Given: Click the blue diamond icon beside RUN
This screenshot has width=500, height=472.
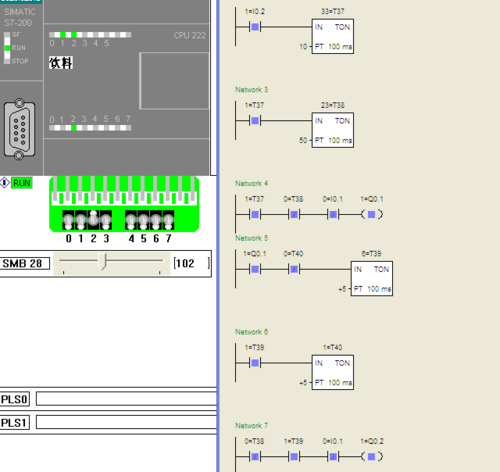Looking at the screenshot, I should [x=5, y=183].
